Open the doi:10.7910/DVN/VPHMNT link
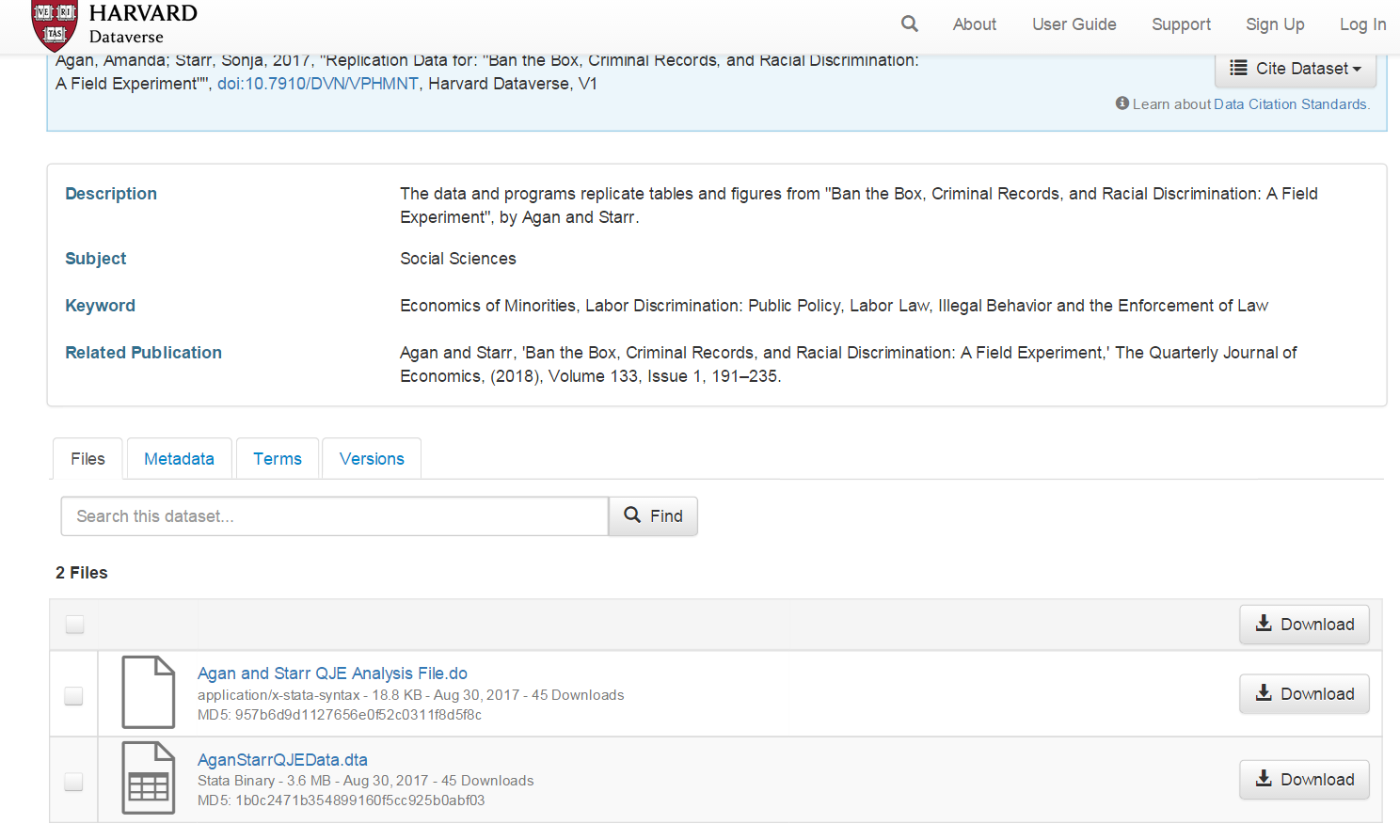 click(317, 84)
